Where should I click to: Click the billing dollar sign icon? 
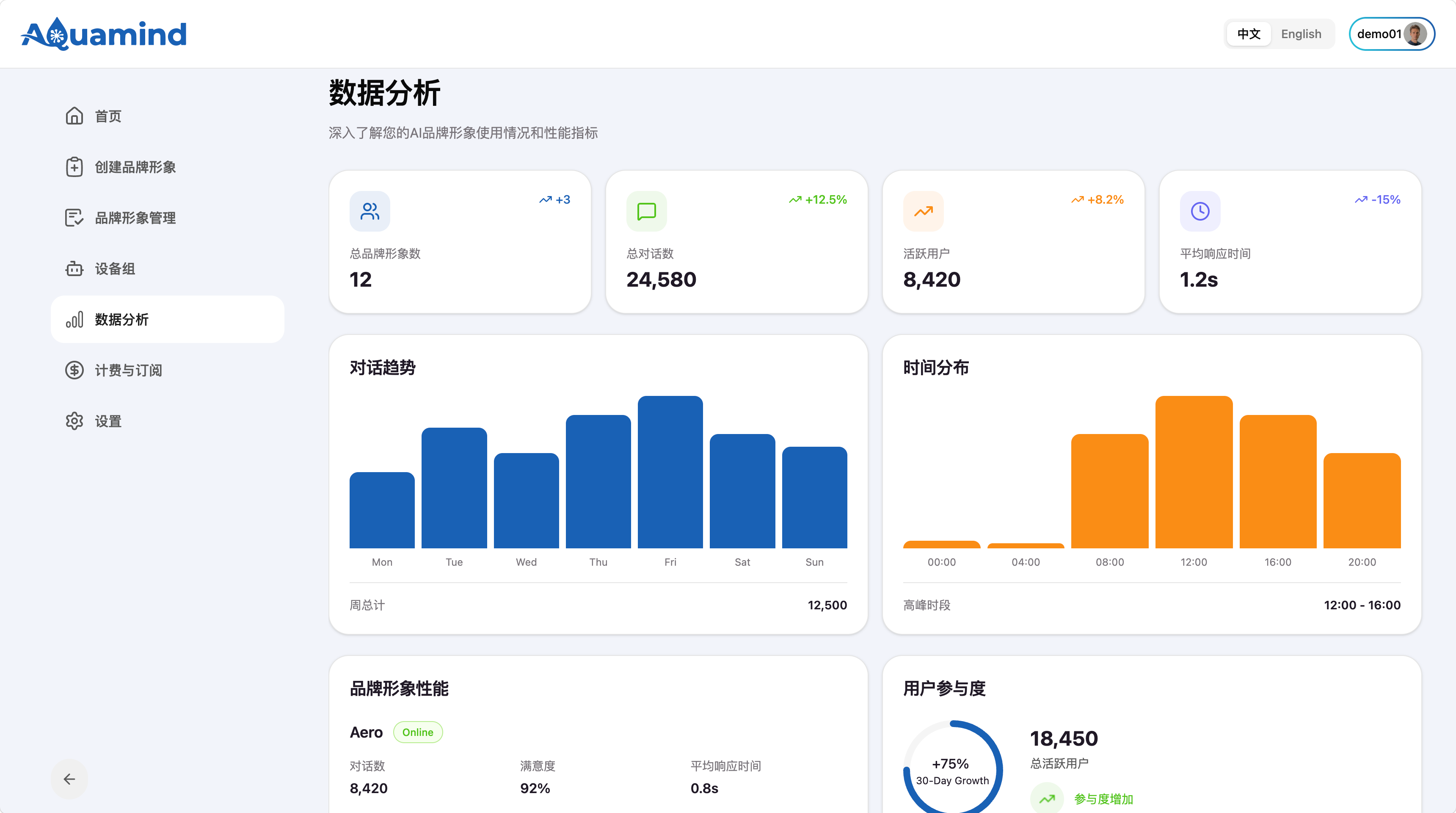[74, 371]
